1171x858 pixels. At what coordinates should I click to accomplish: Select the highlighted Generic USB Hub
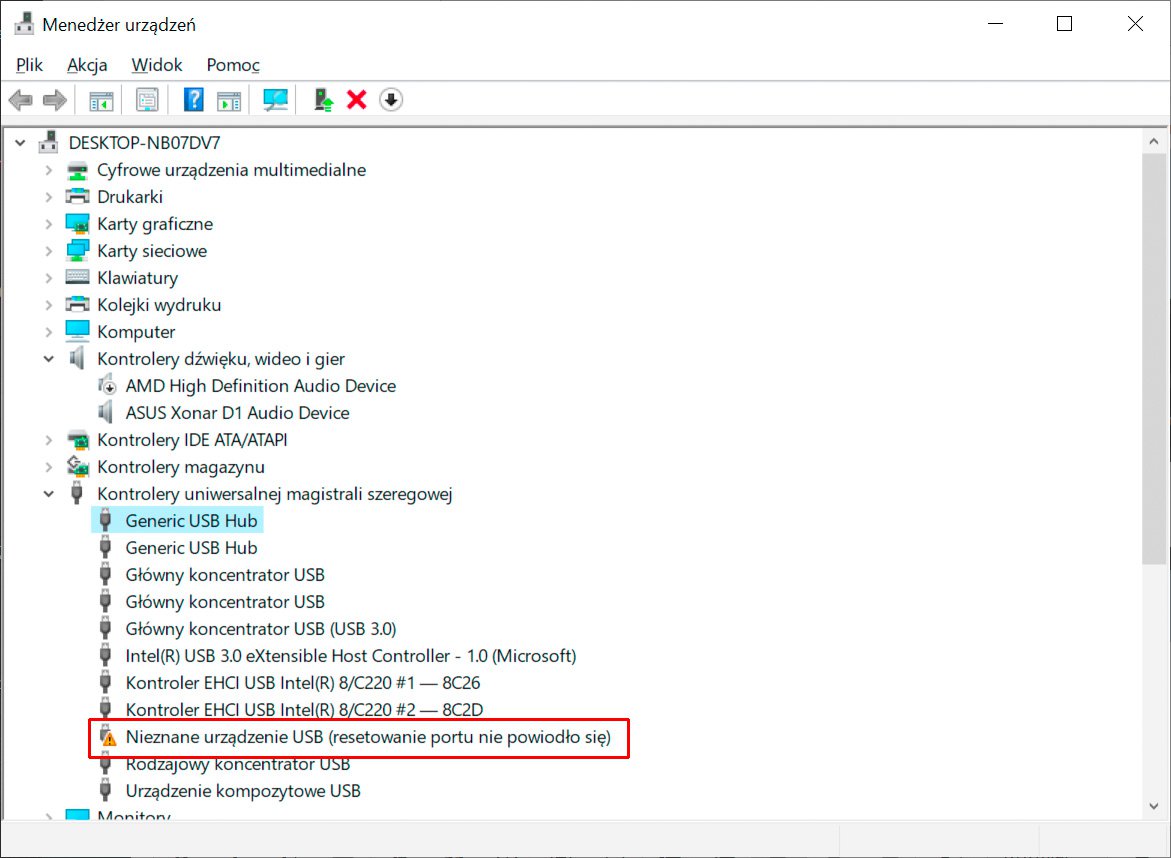191,520
